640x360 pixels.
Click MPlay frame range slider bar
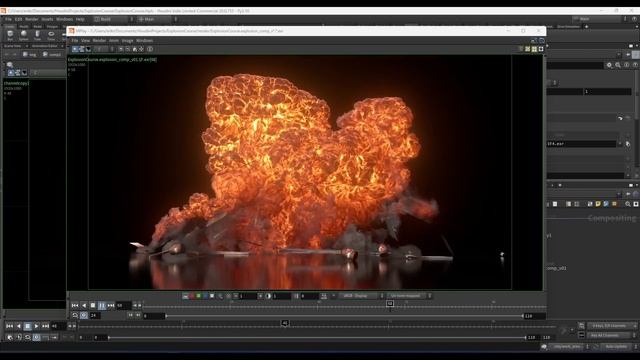pyautogui.click(x=344, y=316)
